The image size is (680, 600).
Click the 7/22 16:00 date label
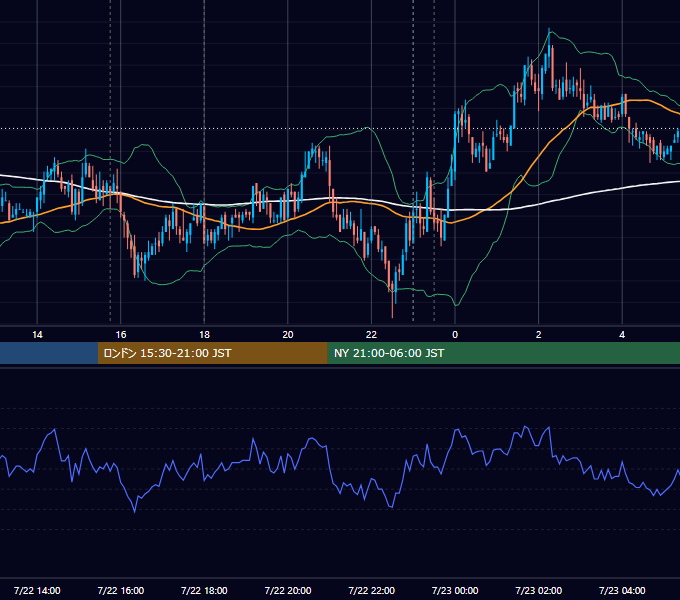121,590
